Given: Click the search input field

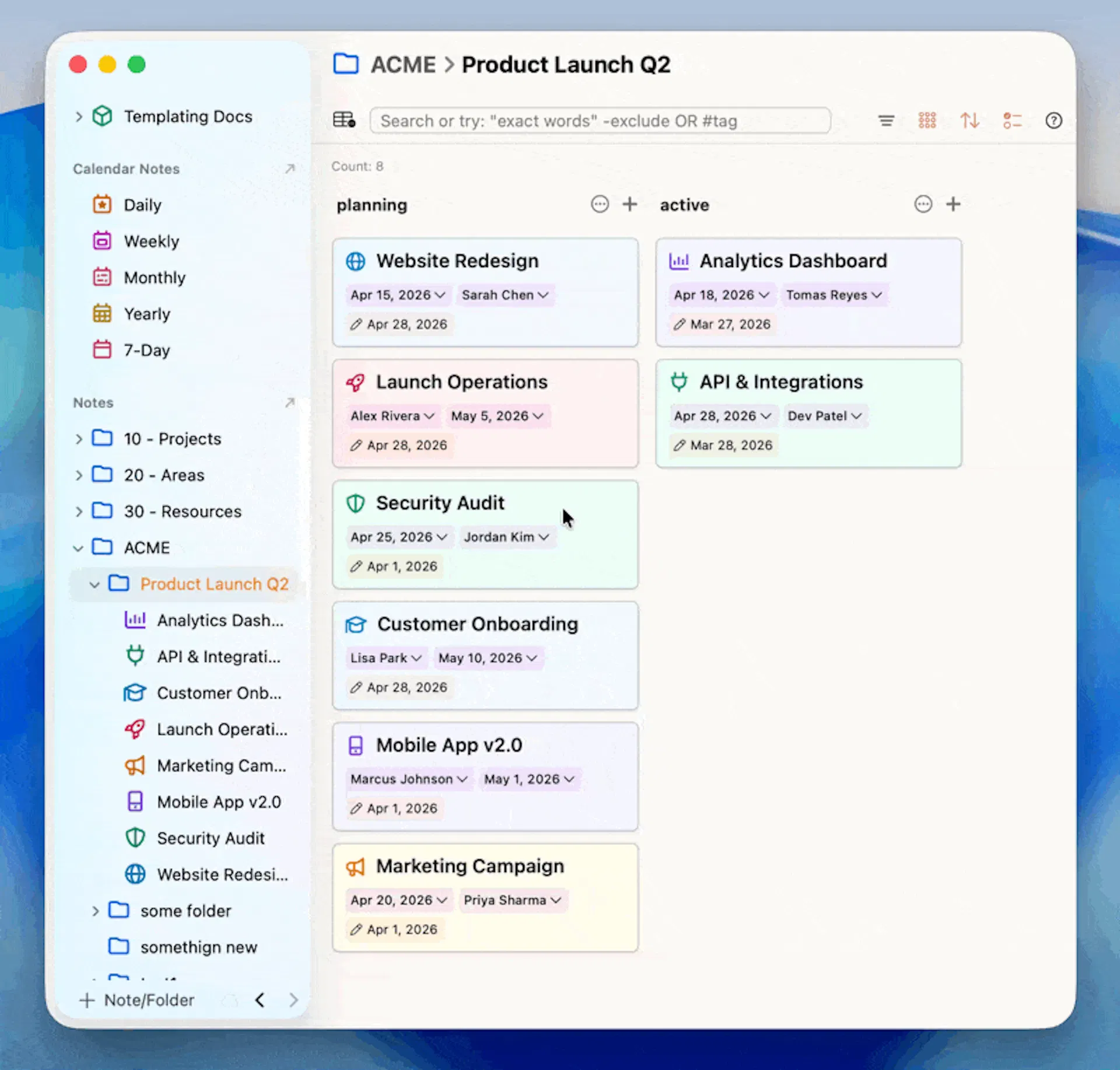Looking at the screenshot, I should coord(600,121).
